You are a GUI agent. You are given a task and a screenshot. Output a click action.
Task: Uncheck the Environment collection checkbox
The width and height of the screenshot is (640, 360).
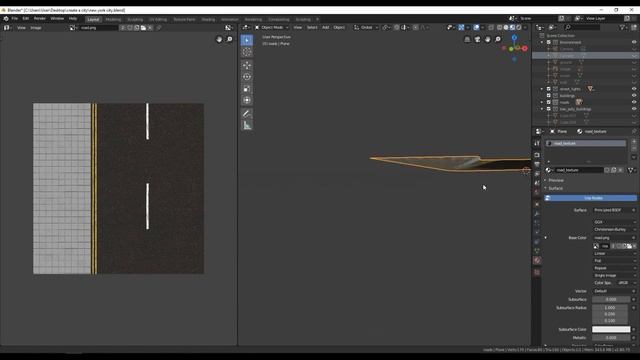549,42
